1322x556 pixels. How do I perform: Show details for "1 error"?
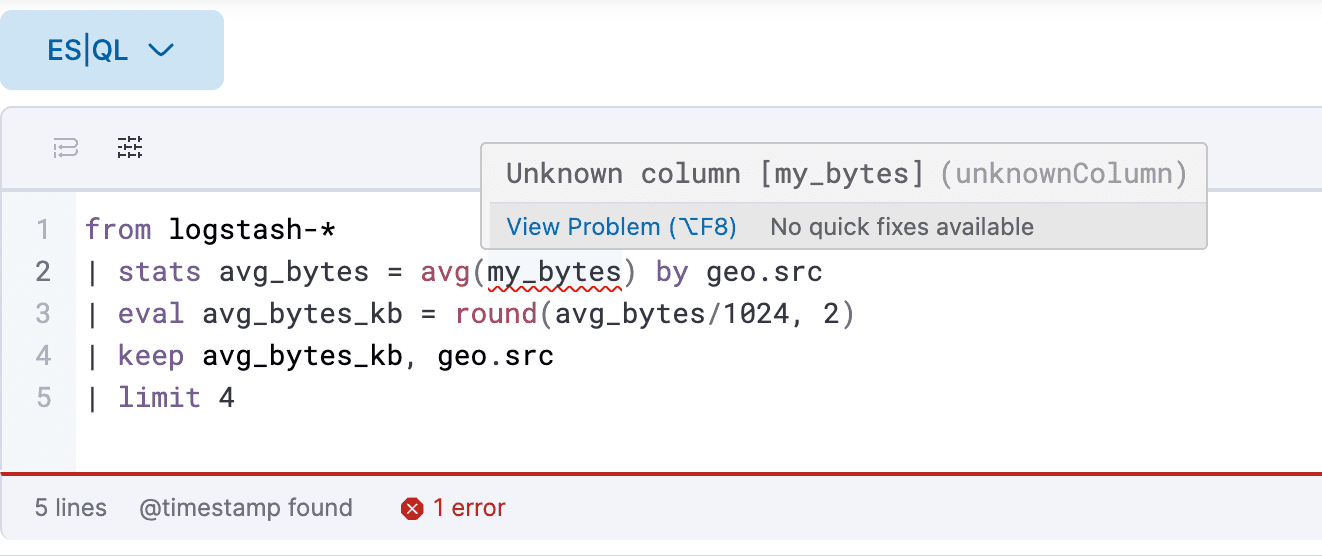coord(468,508)
